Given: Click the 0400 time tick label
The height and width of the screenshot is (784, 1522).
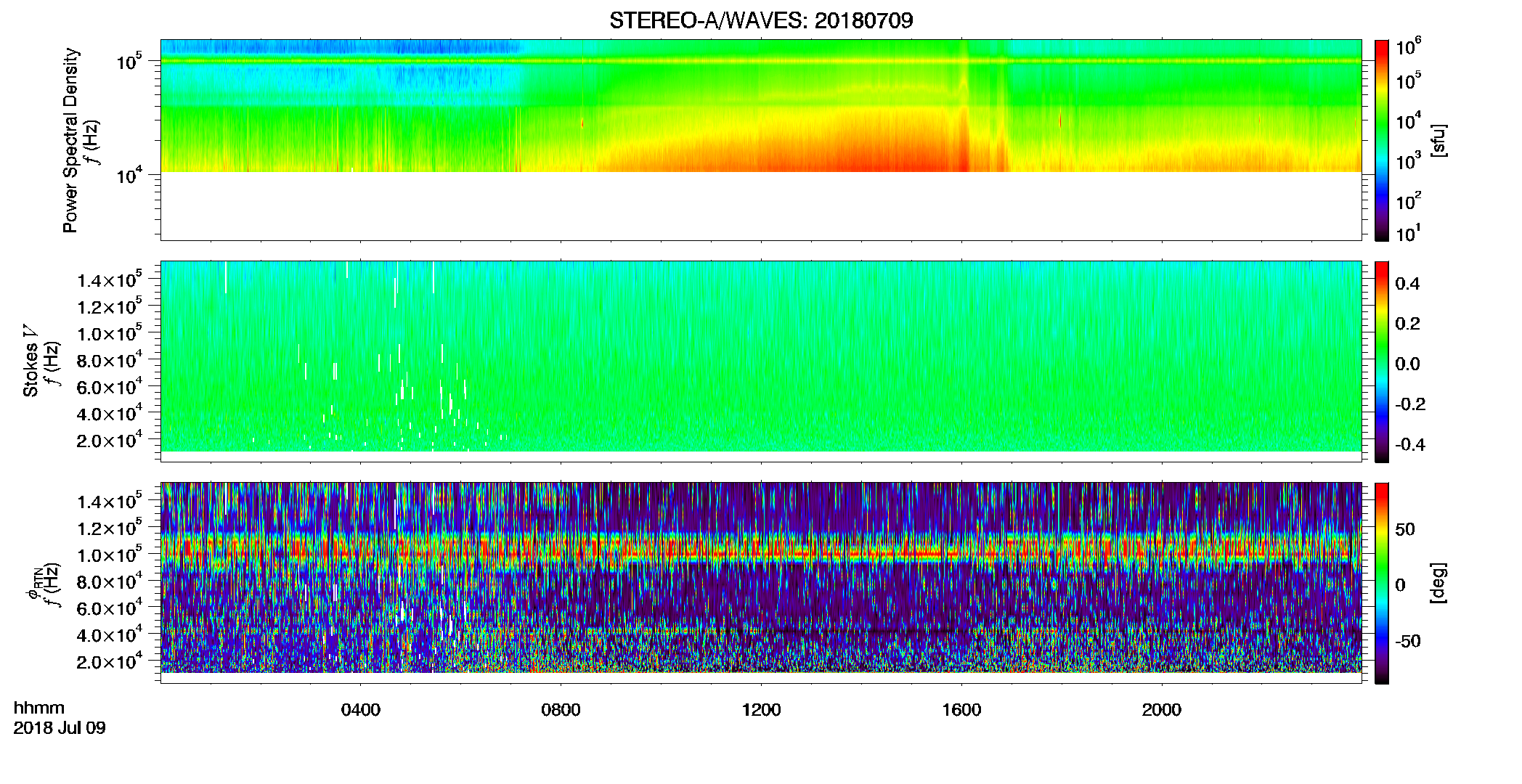Looking at the screenshot, I should tap(361, 710).
